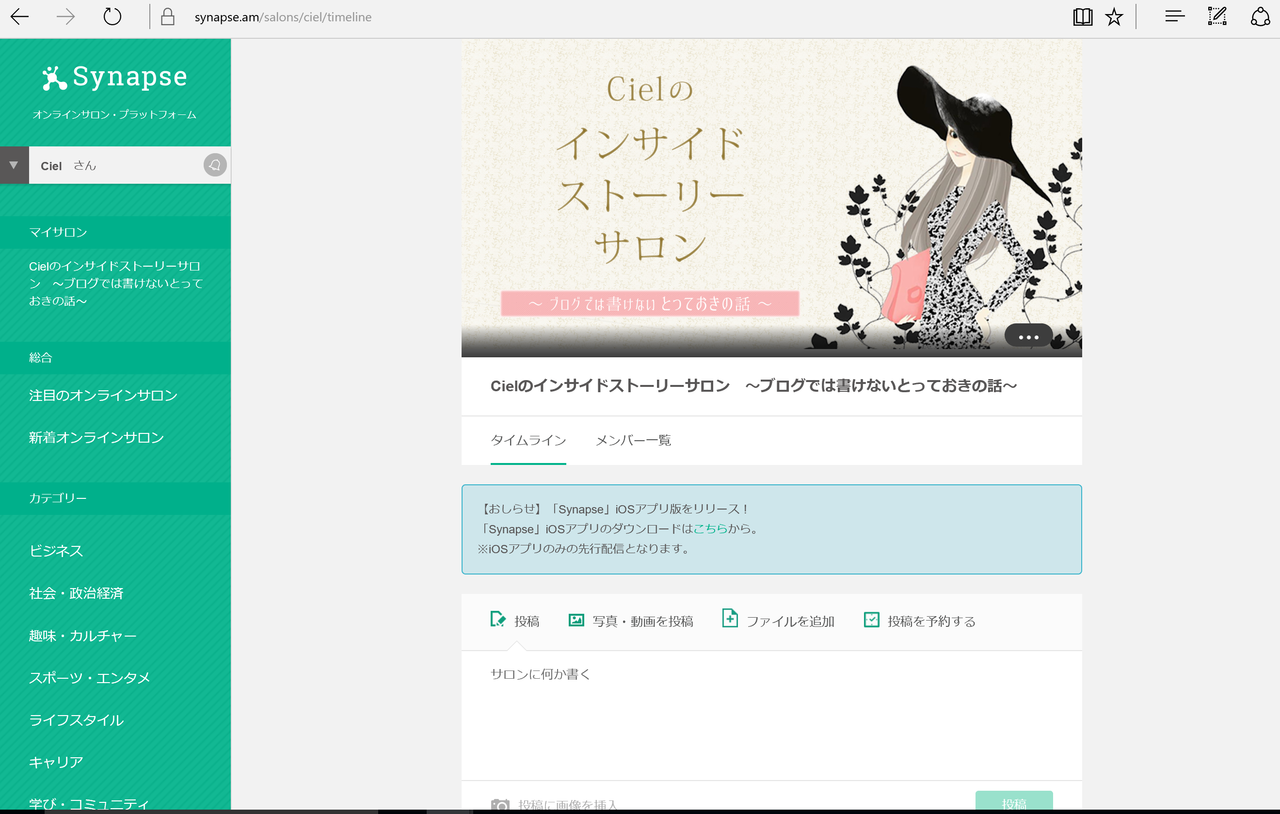Image resolution: width=1280 pixels, height=814 pixels.
Task: Click the share icon in browser toolbar
Action: 1260,17
